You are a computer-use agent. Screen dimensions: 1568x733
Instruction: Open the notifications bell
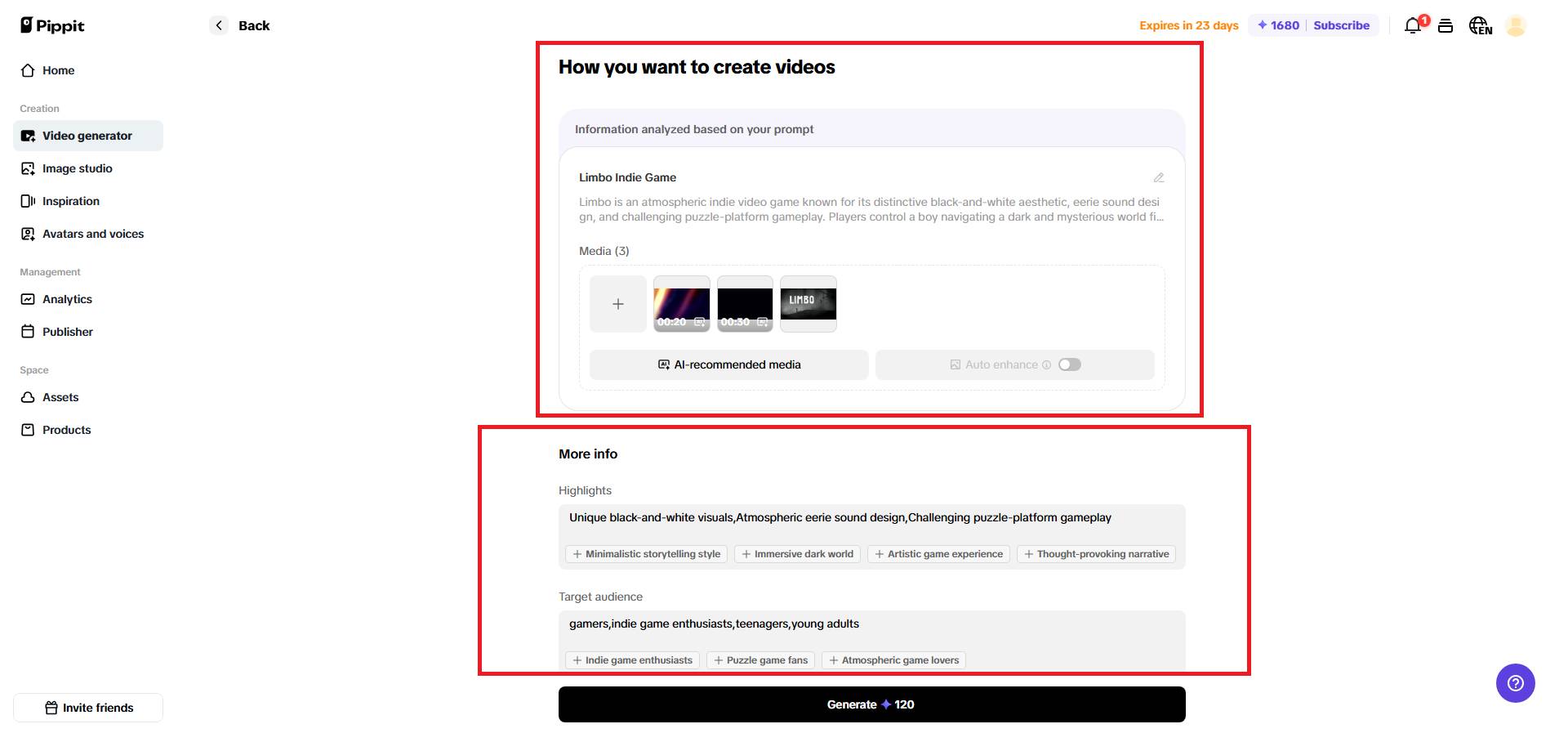[x=1413, y=25]
